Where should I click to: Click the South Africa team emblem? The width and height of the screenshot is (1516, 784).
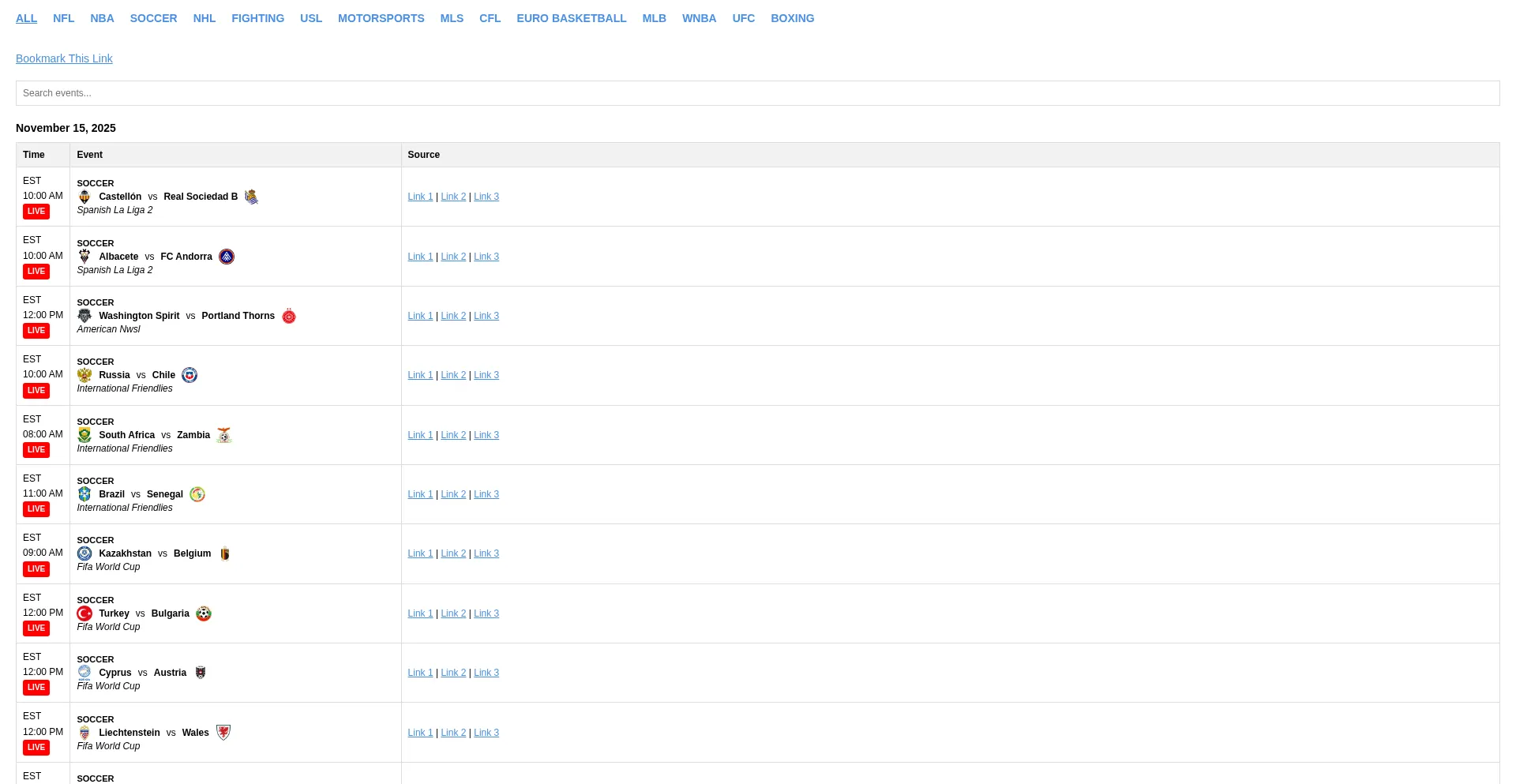pyautogui.click(x=84, y=435)
